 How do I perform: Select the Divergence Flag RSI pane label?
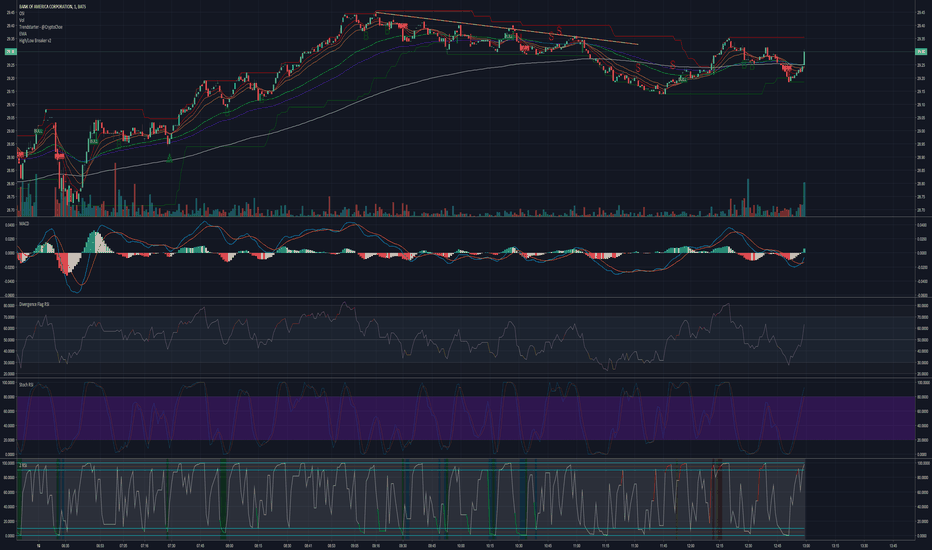[34, 304]
